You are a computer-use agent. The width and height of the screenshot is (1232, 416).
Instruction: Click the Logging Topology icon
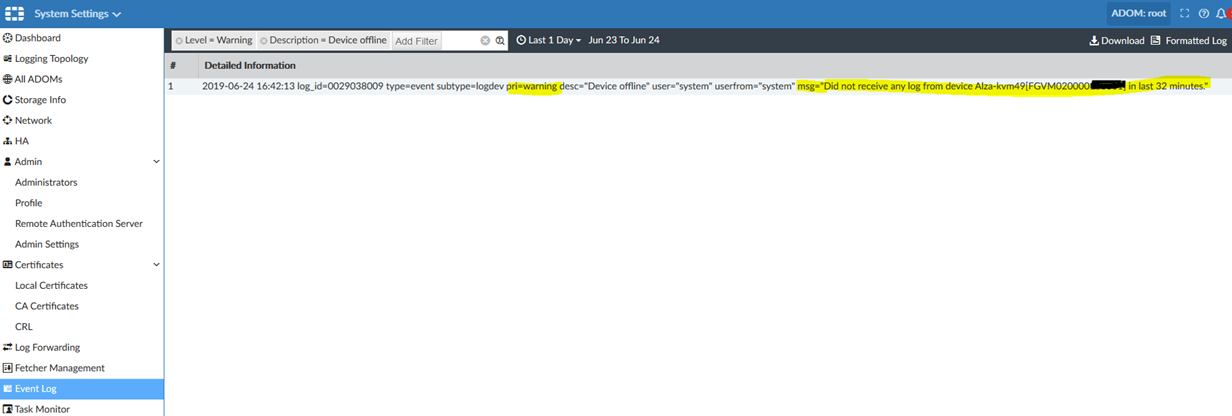[7, 59]
